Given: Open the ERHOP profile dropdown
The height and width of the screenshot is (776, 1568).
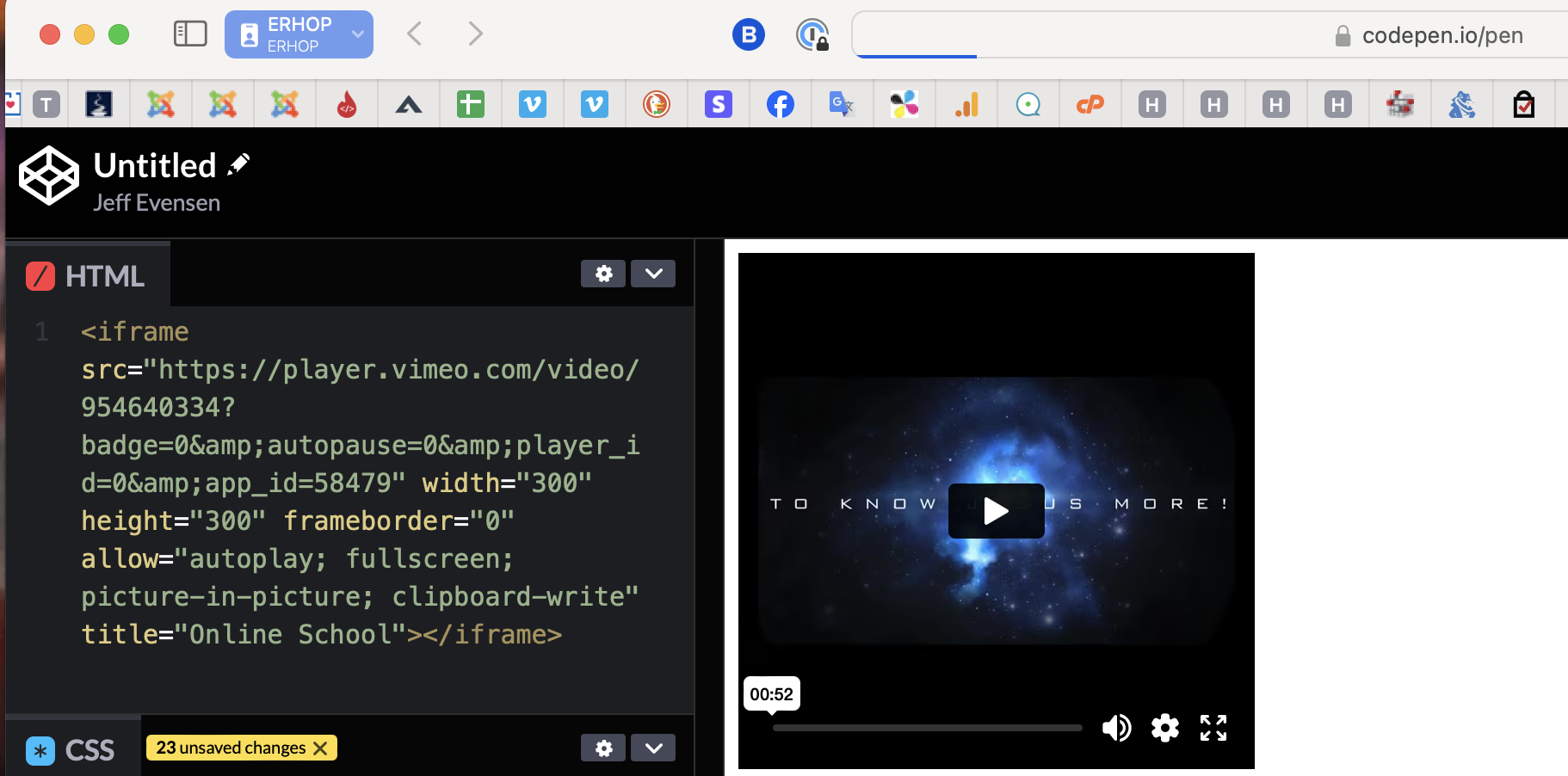Looking at the screenshot, I should pos(299,34).
